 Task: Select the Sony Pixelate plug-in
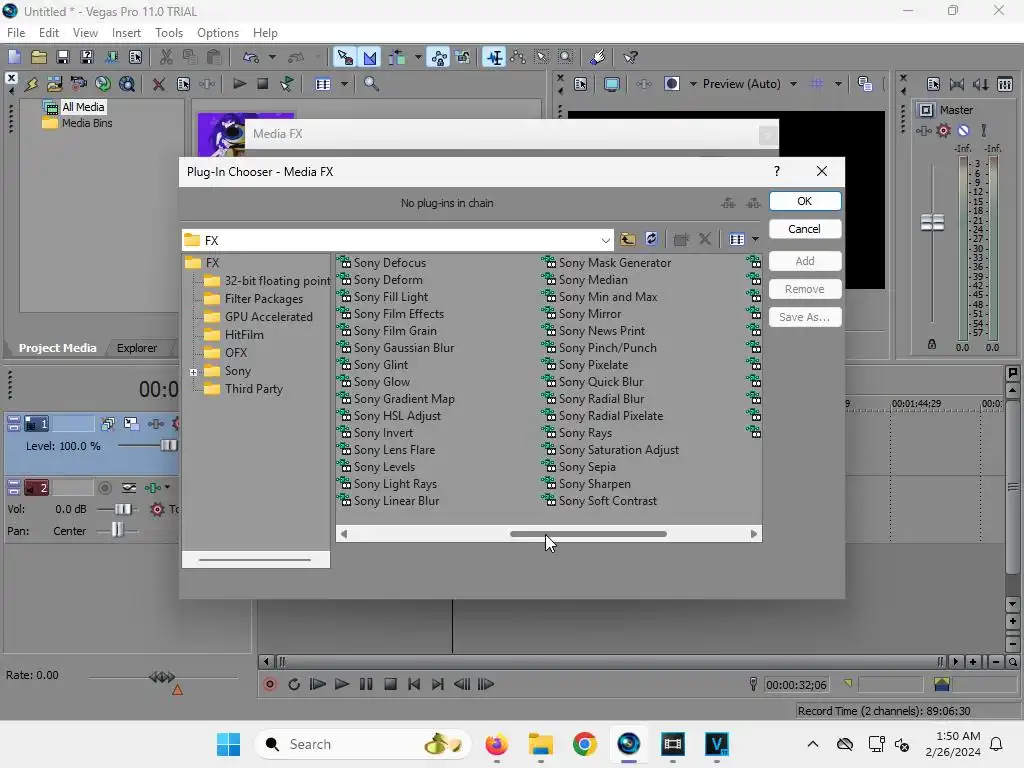pyautogui.click(x=593, y=365)
